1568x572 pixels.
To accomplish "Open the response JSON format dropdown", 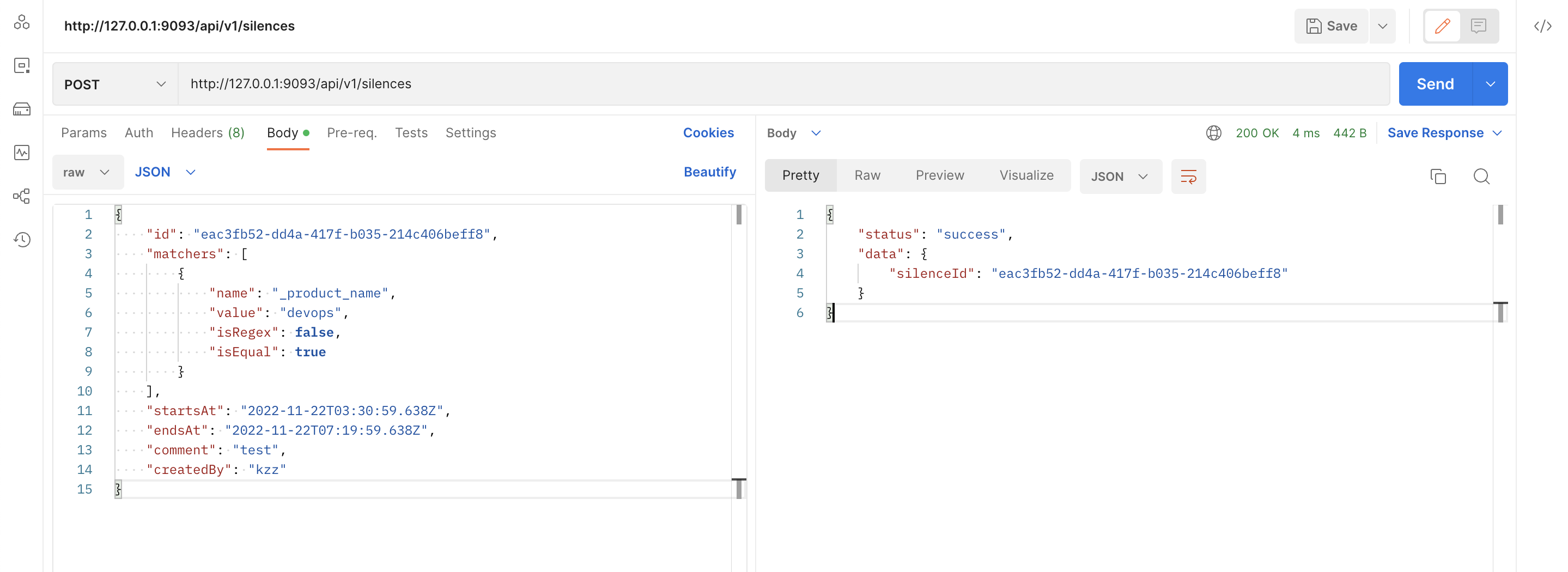I will (x=1120, y=177).
